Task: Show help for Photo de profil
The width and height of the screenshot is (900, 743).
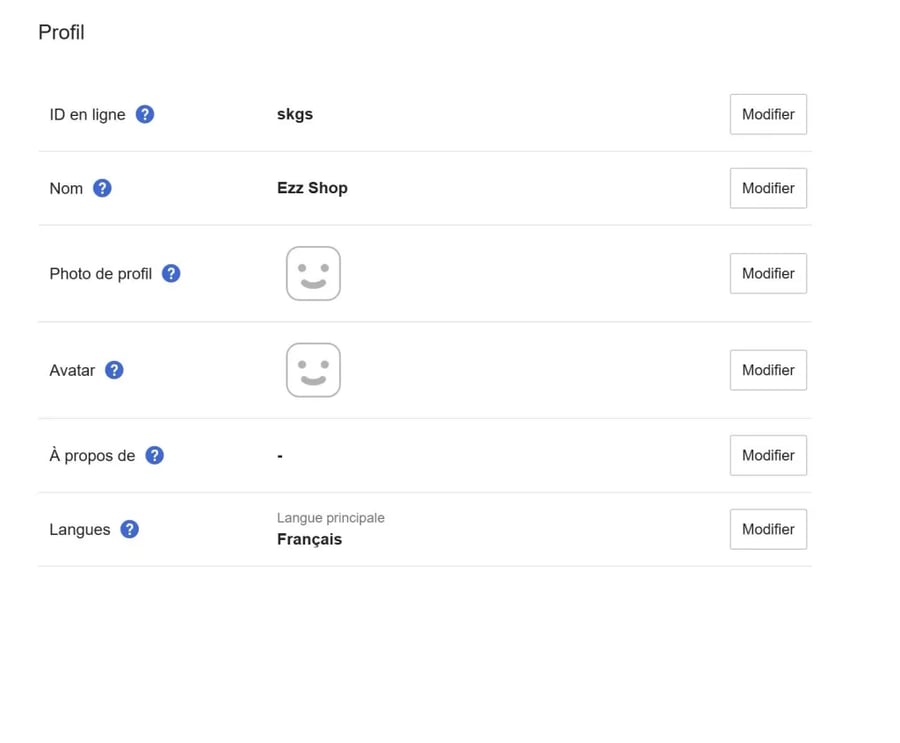Action: tap(171, 273)
